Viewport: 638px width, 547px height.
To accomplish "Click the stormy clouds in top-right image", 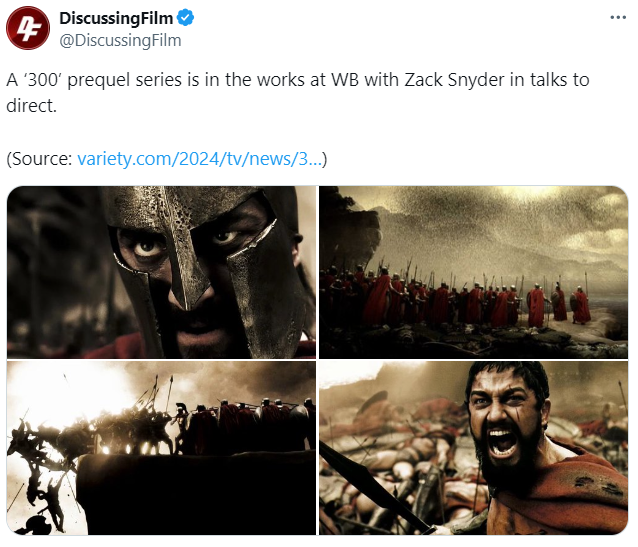I will coord(509,220).
